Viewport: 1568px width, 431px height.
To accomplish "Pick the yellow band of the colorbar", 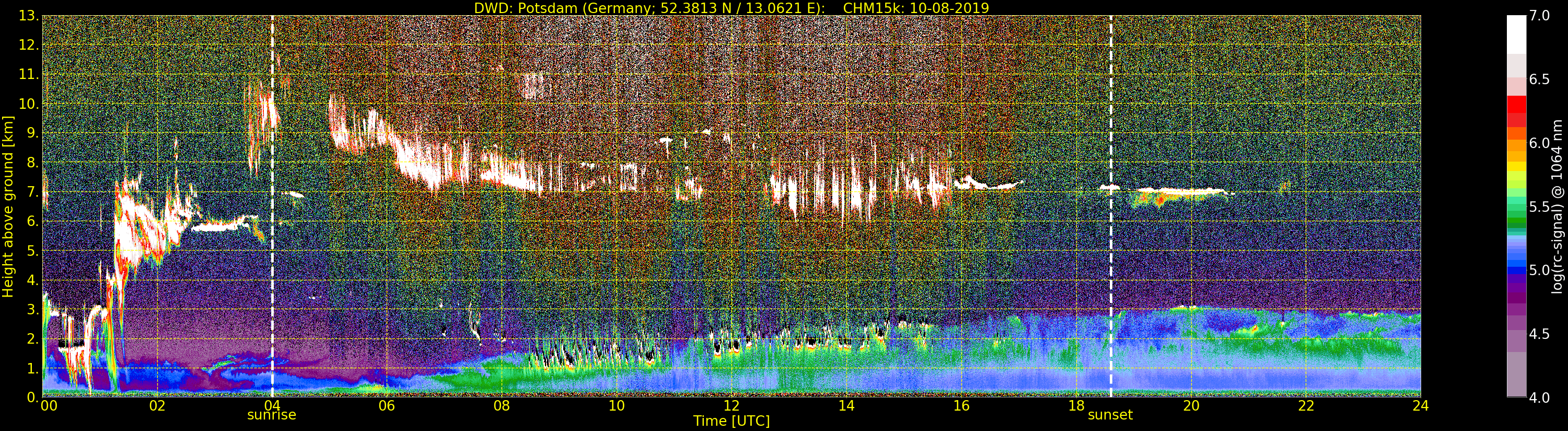I will (1516, 166).
